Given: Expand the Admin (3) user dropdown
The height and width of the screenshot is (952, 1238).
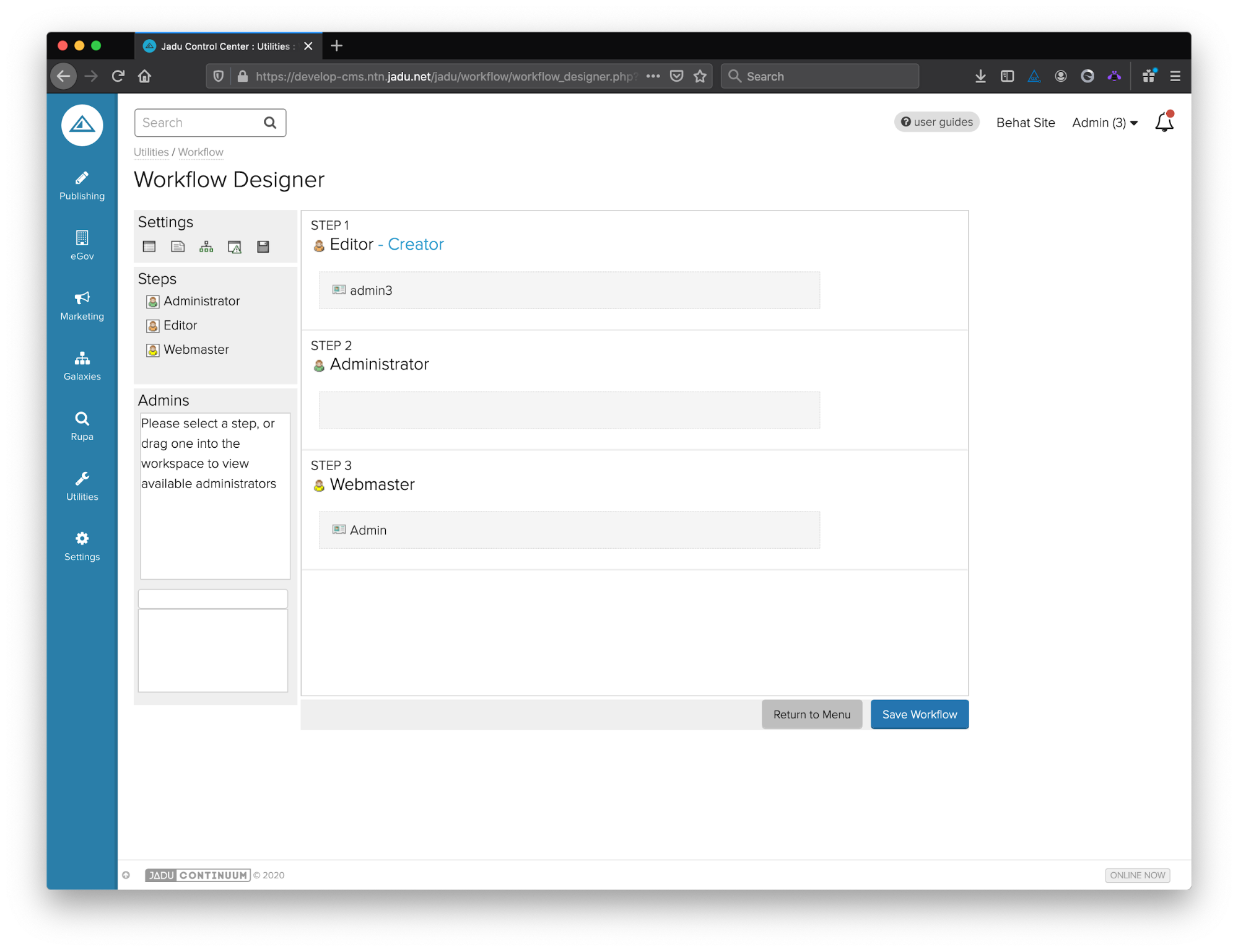Looking at the screenshot, I should 1104,123.
